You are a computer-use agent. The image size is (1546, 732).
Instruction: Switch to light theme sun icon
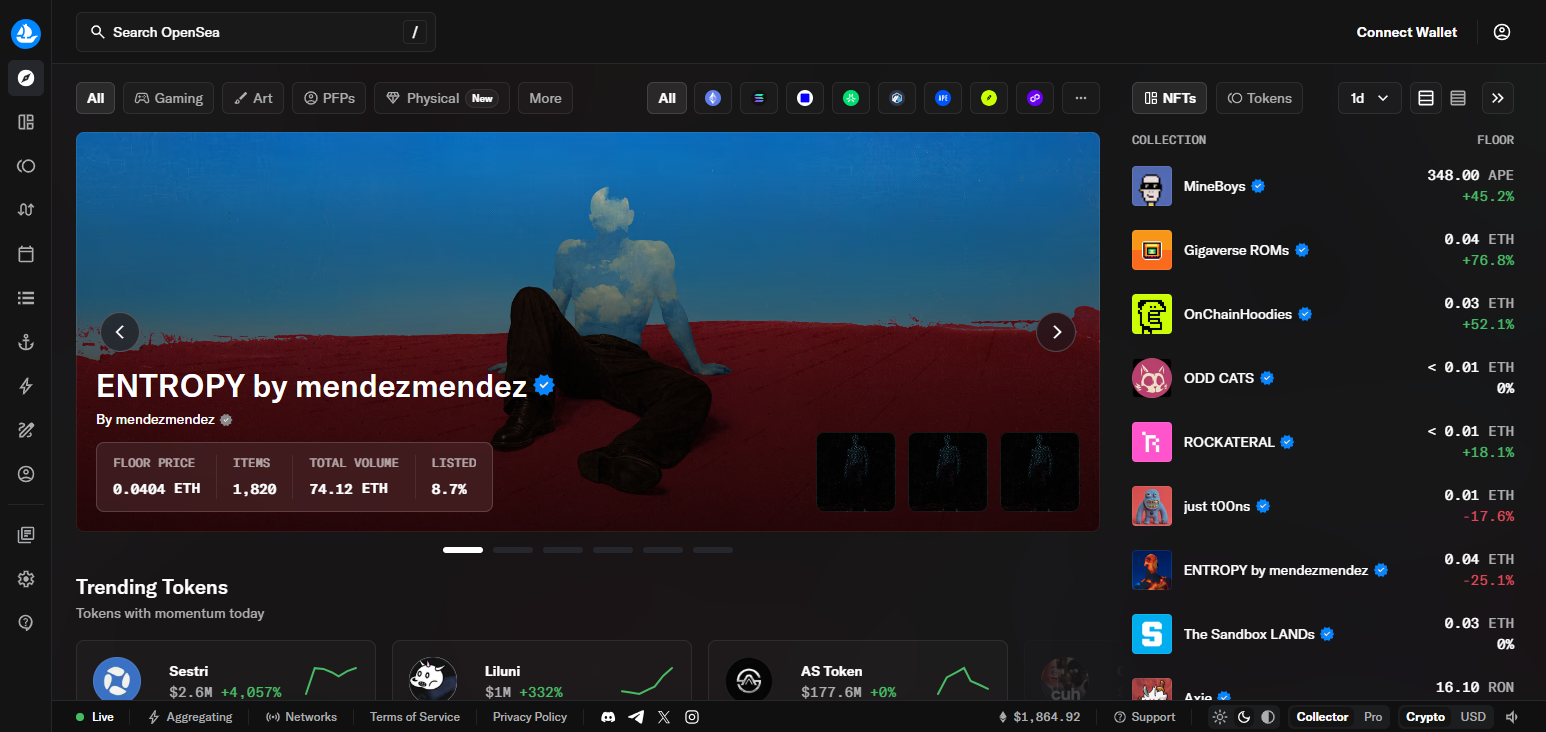(1220, 717)
